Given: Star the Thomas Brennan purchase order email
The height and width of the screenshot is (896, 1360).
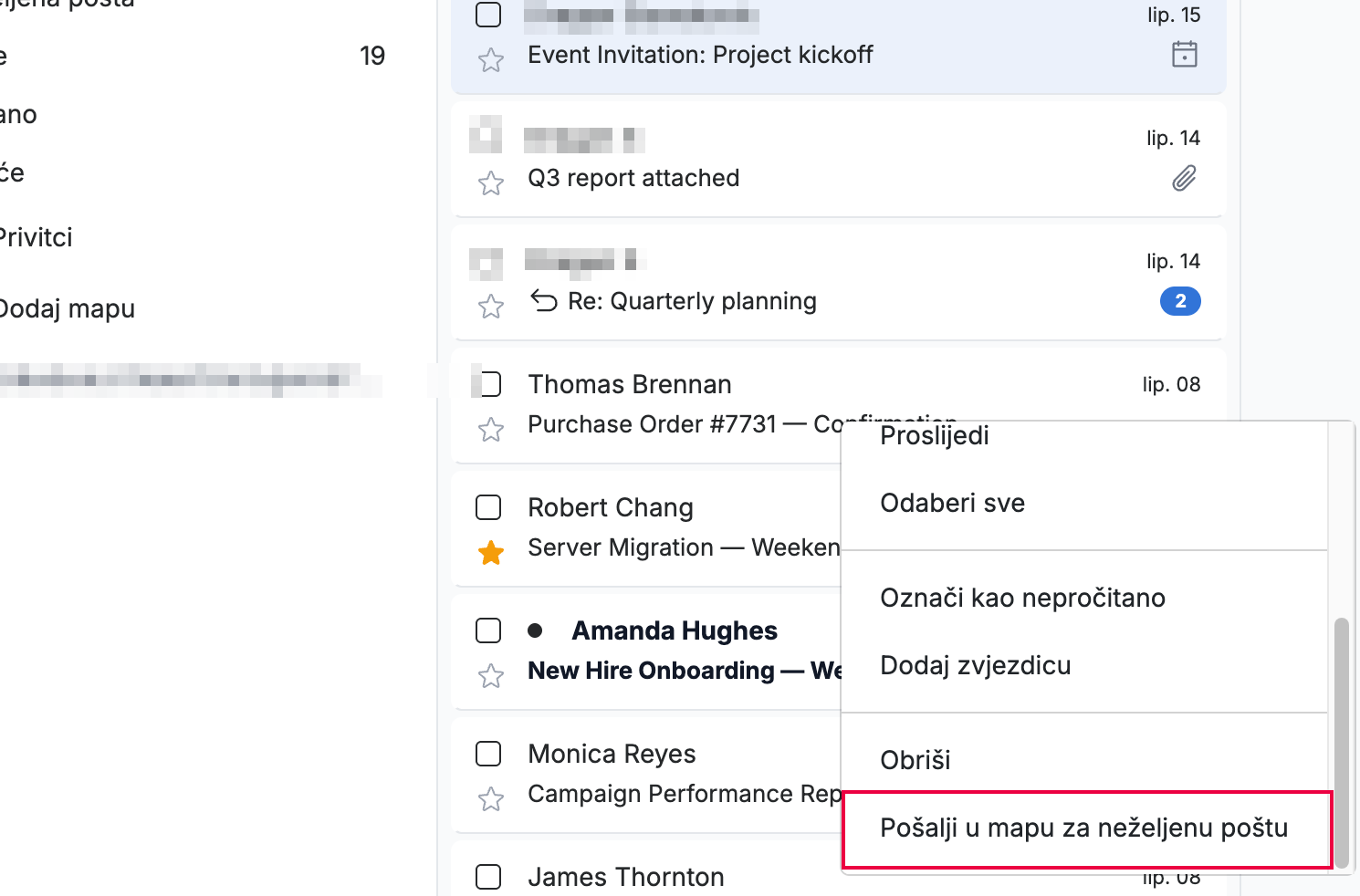Looking at the screenshot, I should coord(491,429).
